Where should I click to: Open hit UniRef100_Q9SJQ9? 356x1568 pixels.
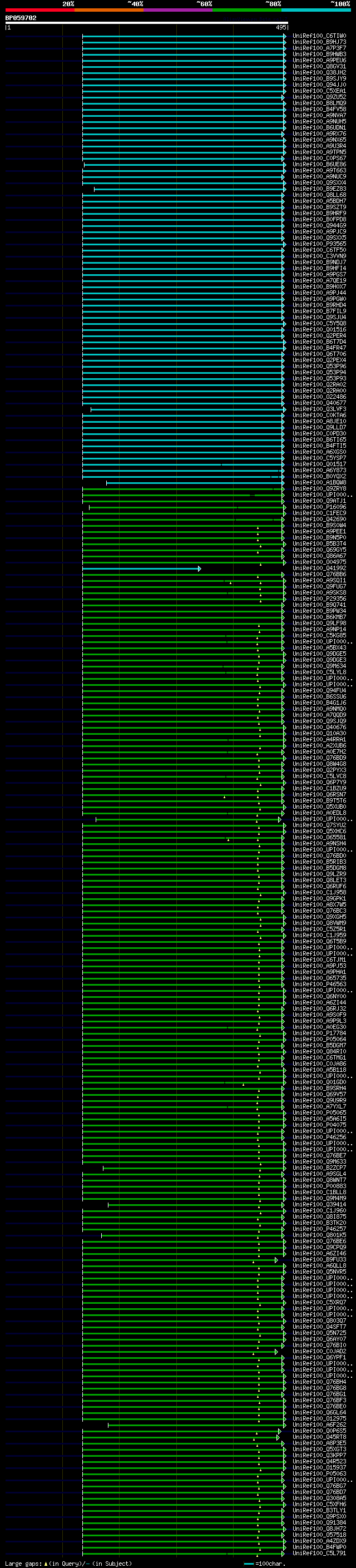tap(319, 721)
